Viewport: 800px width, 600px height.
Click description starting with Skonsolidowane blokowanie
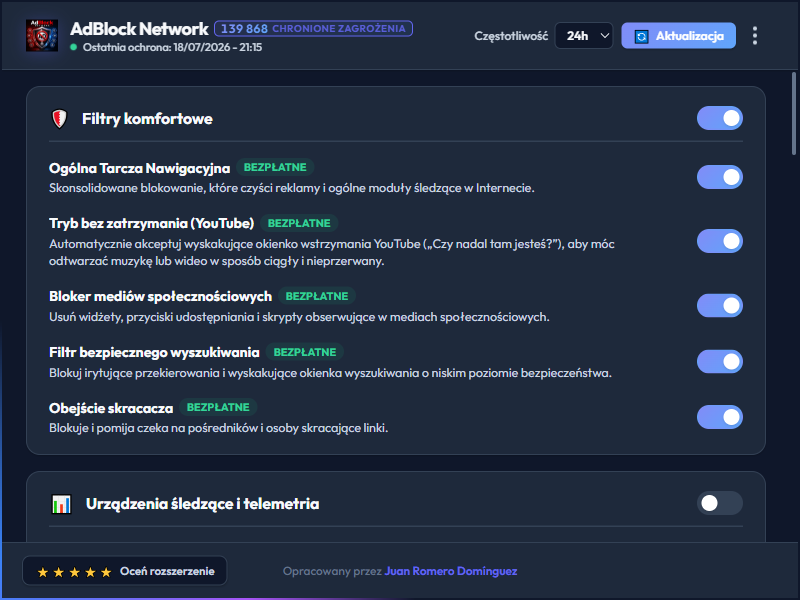292,188
